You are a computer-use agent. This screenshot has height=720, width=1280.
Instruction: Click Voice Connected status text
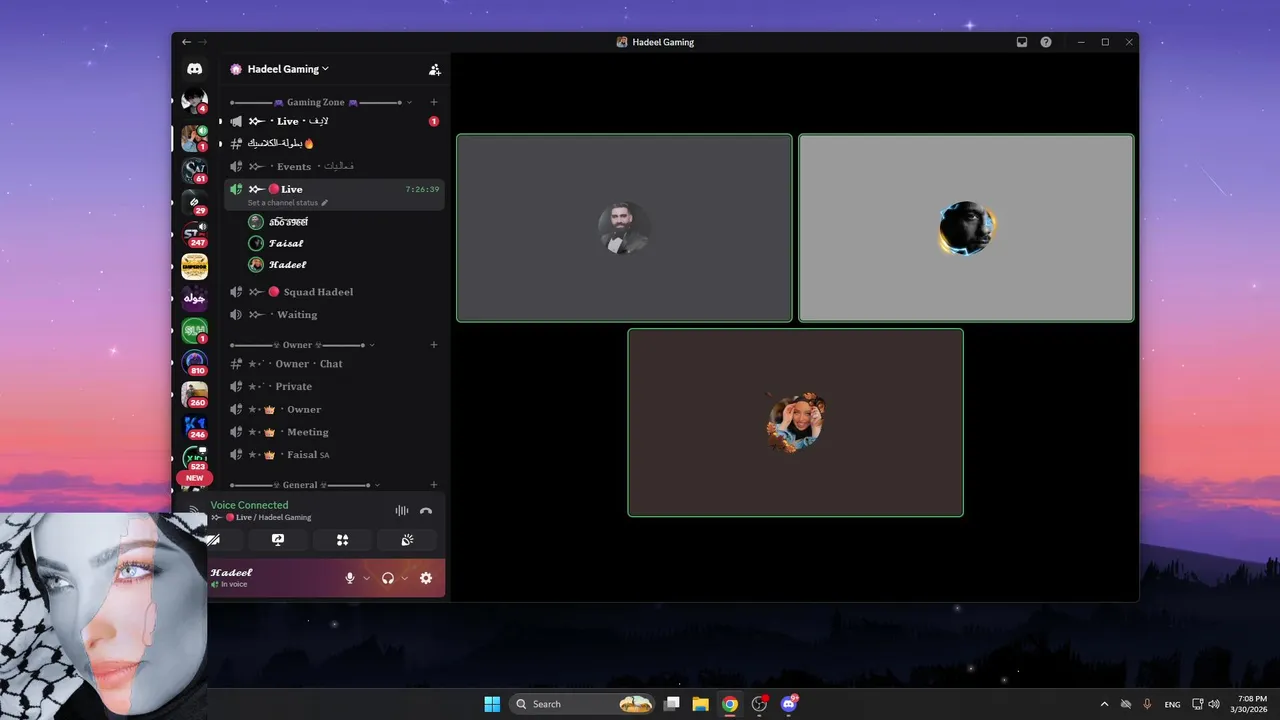point(249,505)
